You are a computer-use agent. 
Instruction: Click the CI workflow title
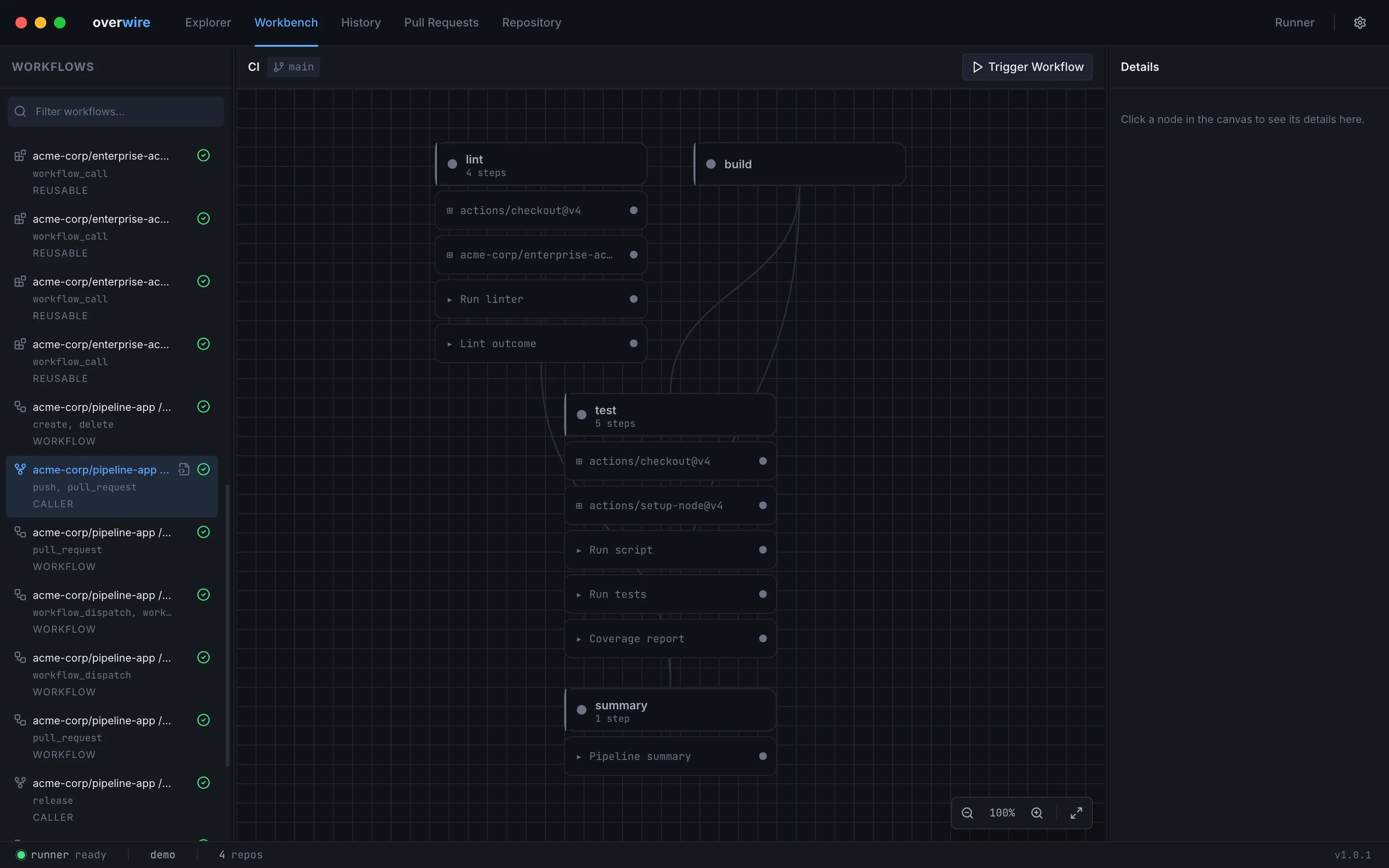click(254, 67)
